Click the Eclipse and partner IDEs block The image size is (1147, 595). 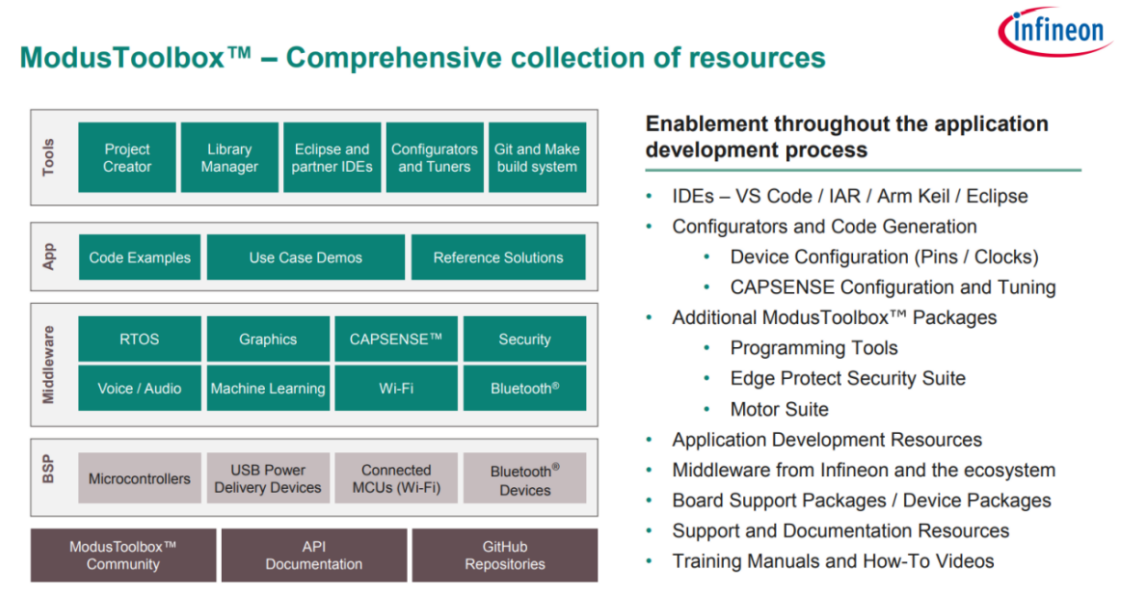pyautogui.click(x=332, y=157)
